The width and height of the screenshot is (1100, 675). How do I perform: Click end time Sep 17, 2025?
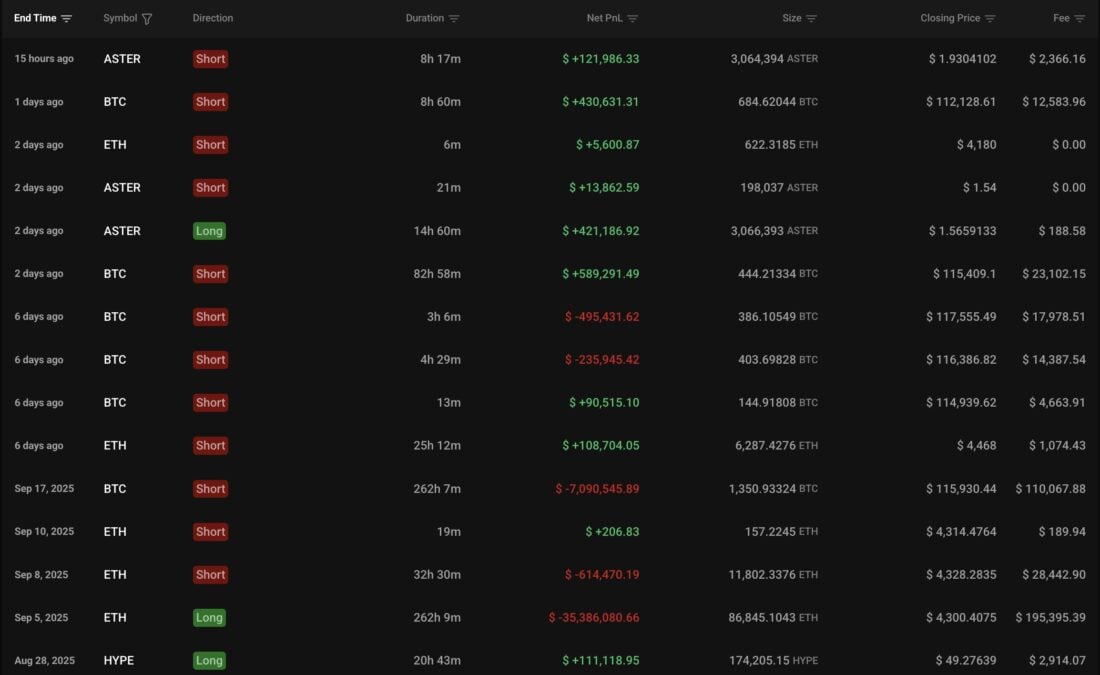(44, 488)
